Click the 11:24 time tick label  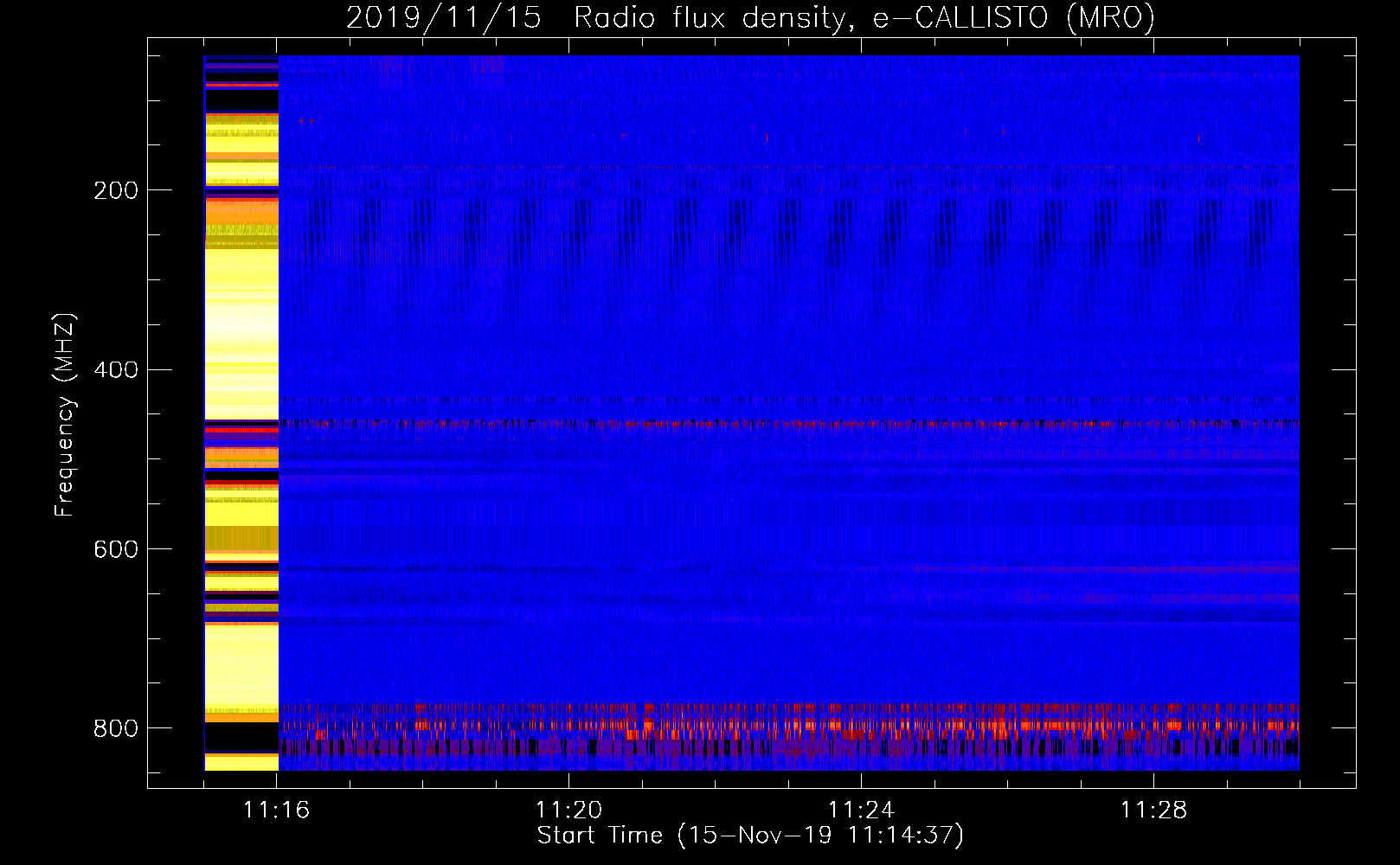coord(862,811)
